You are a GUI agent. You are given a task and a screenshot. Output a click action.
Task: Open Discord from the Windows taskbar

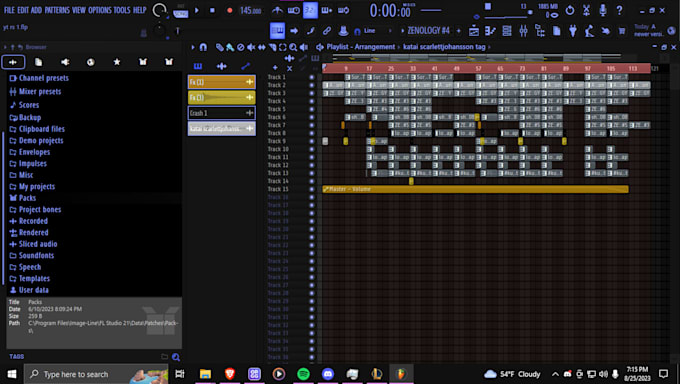click(x=328, y=374)
